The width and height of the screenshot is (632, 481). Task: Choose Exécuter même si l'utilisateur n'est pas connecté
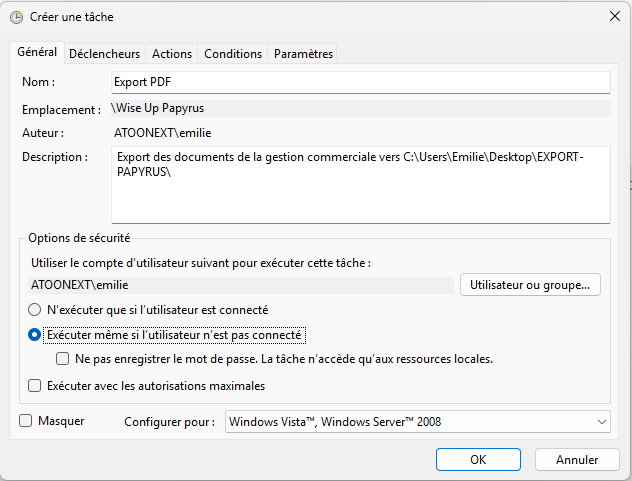coord(35,335)
